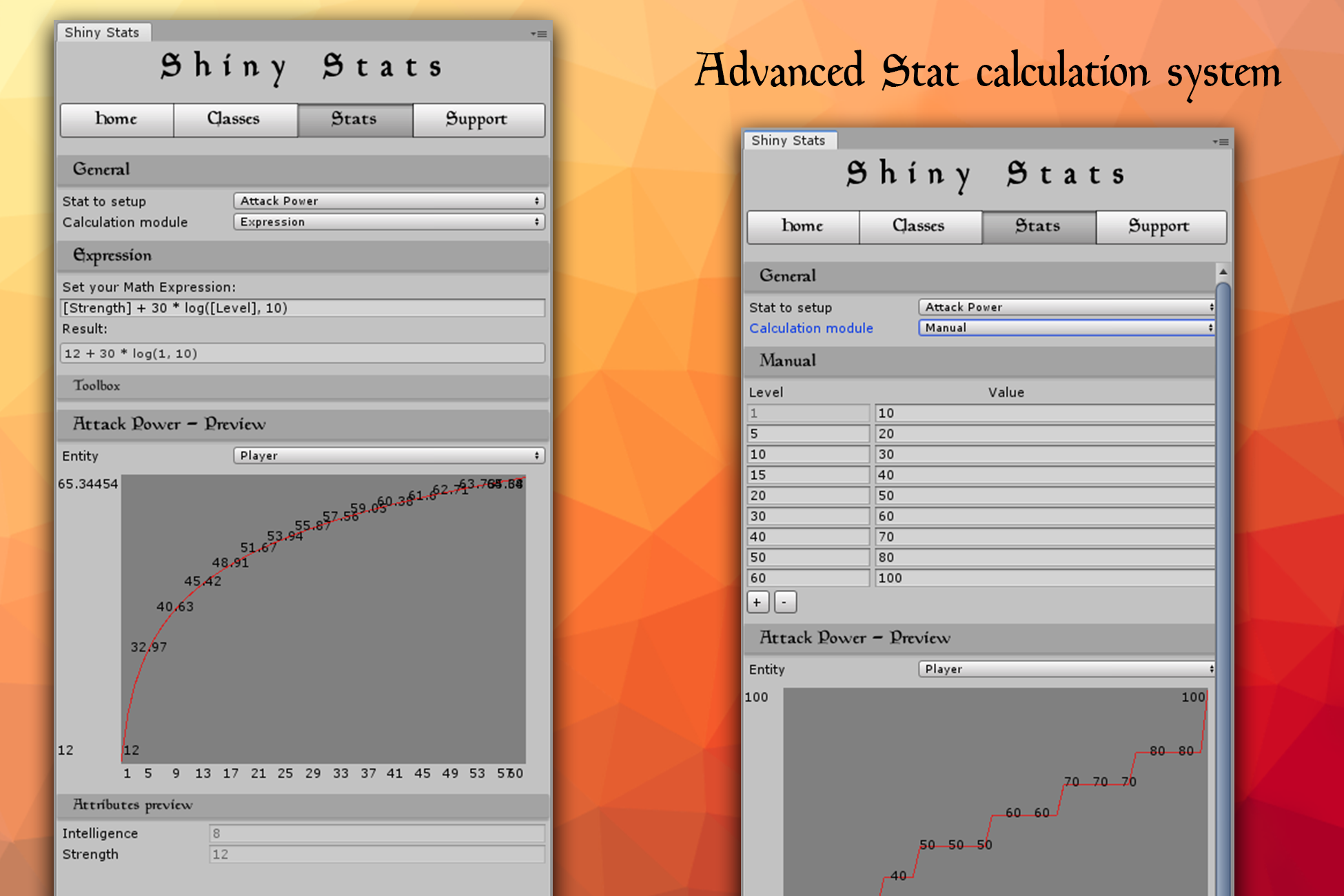Open Entity Player dropdown in left panel
1344x896 pixels.
tap(389, 456)
